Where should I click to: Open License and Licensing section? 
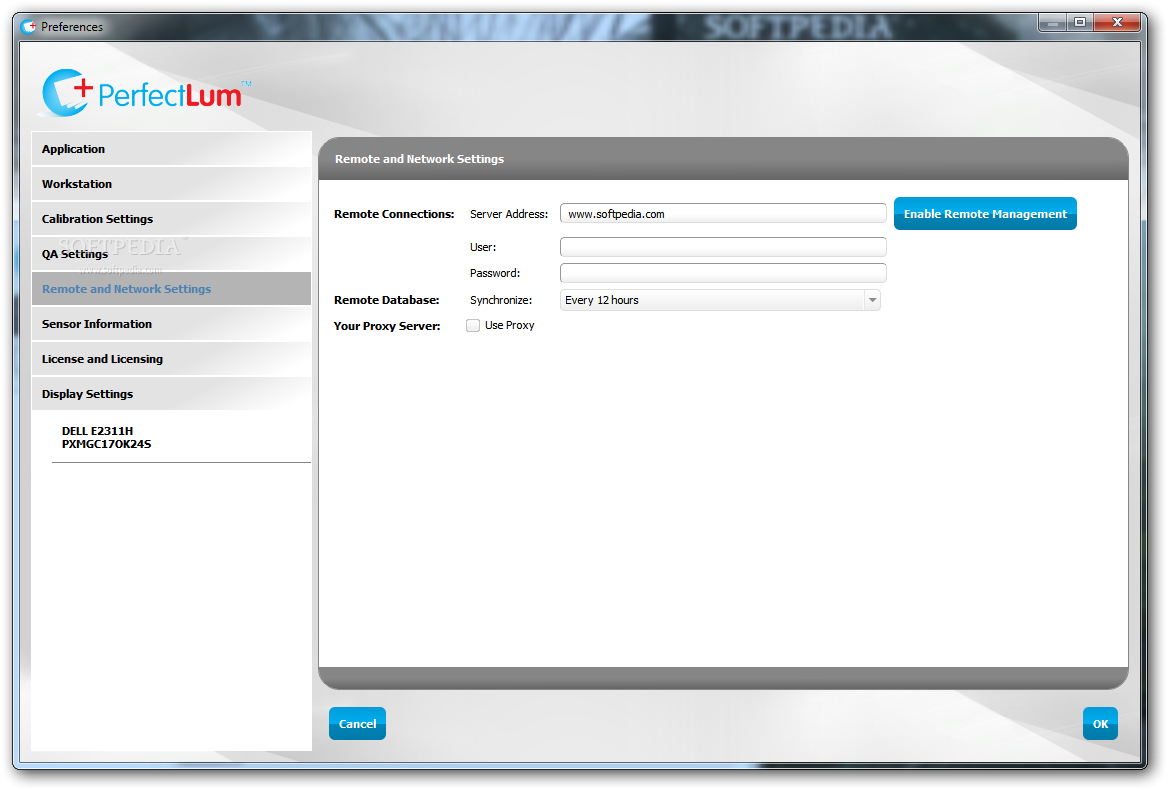tap(171, 359)
